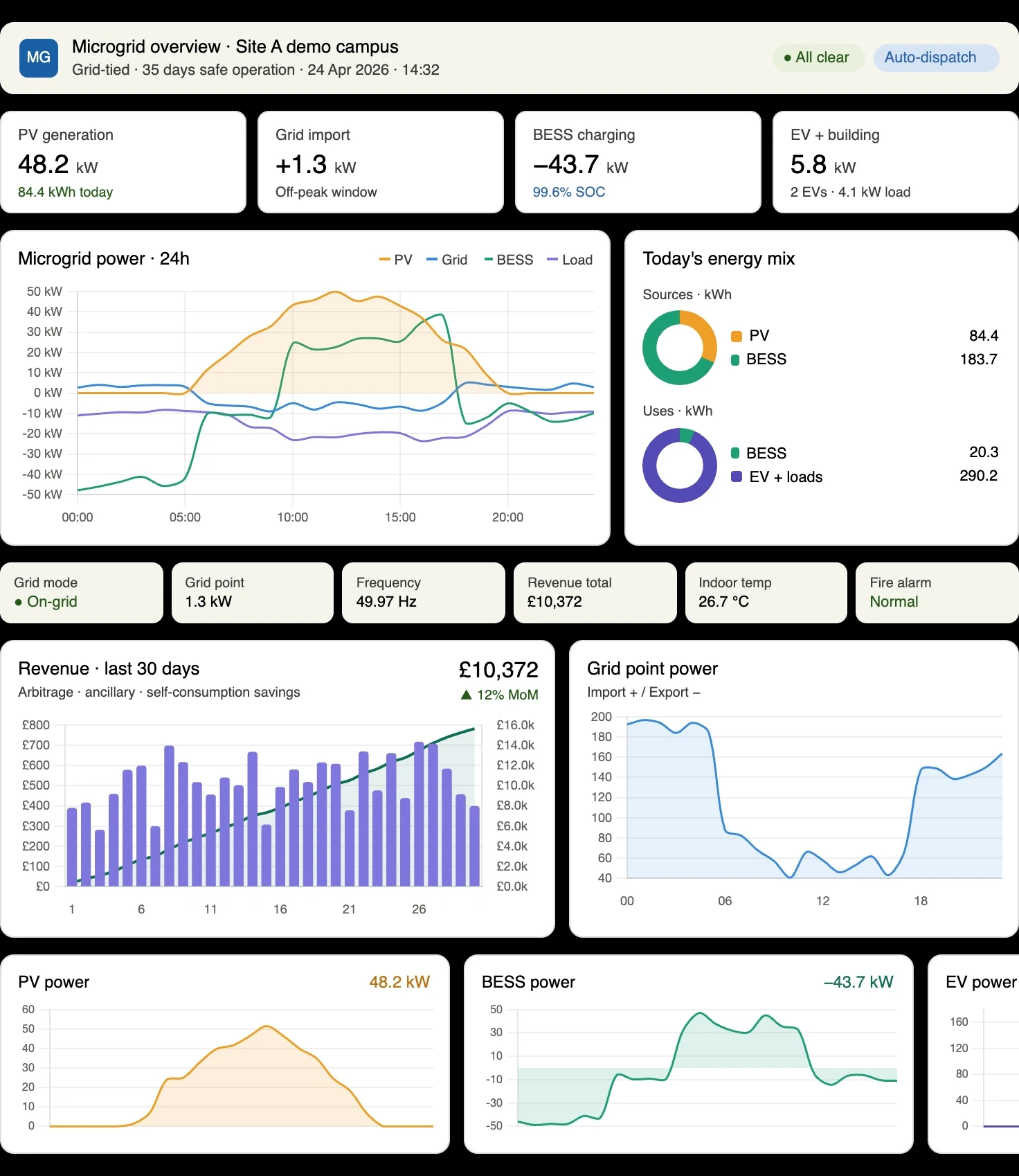
Task: Select the Frequency 49.97 Hz tile
Action: [x=424, y=593]
